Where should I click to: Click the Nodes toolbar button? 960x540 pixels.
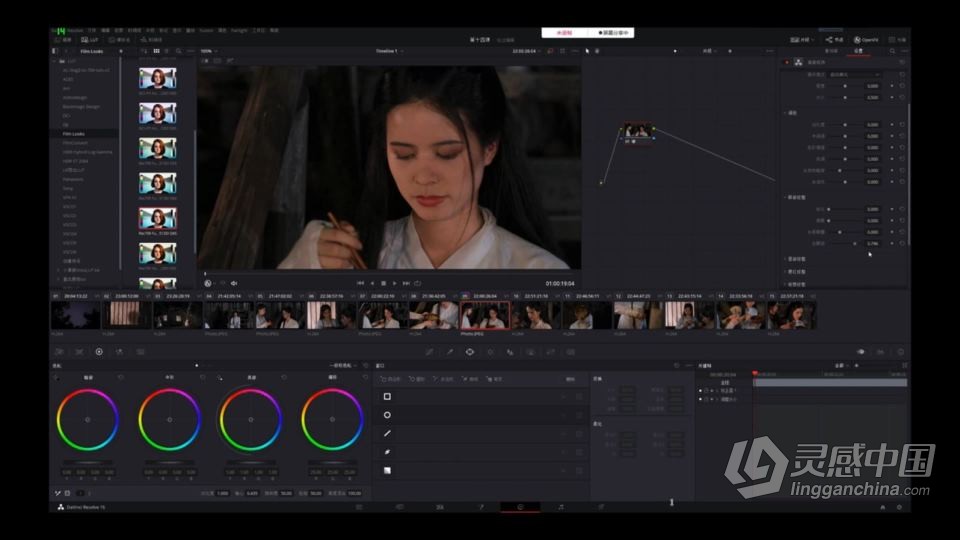834,40
